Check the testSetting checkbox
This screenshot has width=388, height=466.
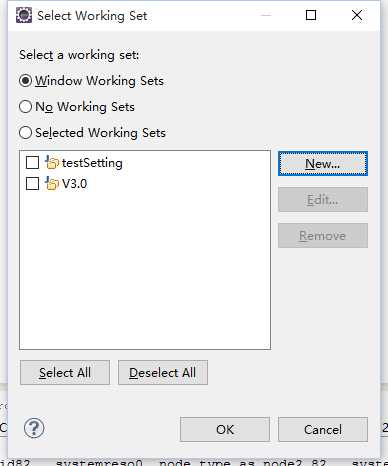point(32,163)
